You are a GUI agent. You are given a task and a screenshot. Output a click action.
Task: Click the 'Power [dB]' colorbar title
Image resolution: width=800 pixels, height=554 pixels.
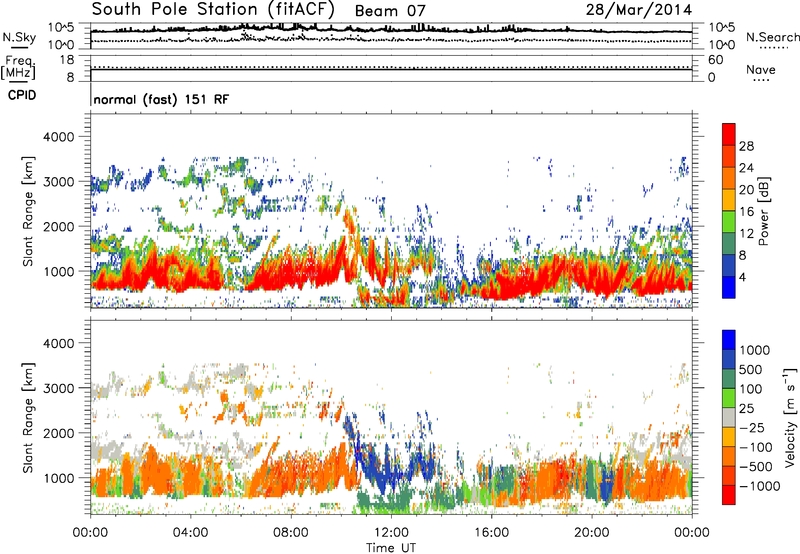[x=763, y=211]
